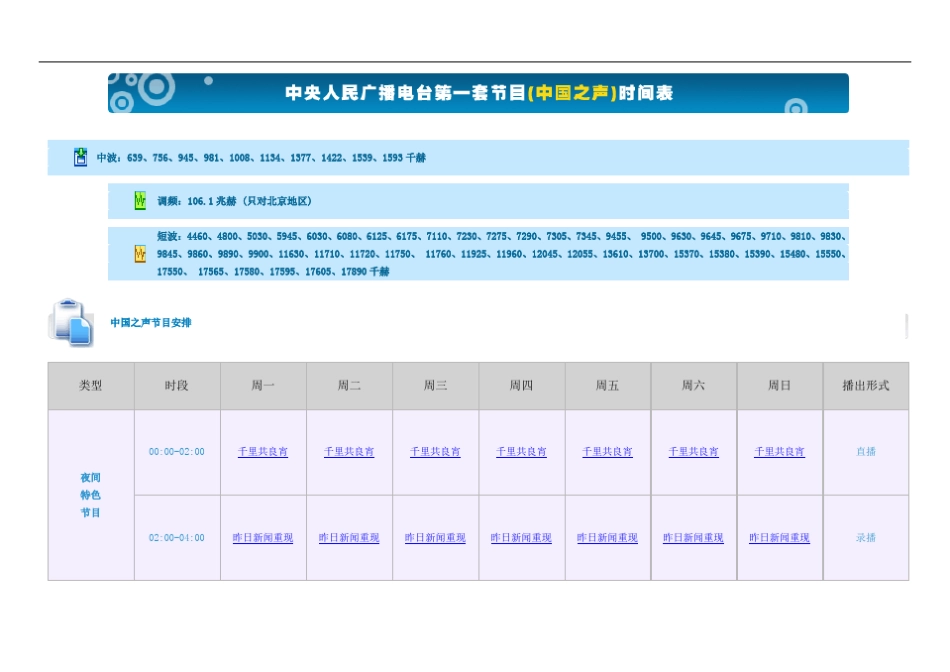Click the 中国之声节目安排 heading text

(150, 323)
